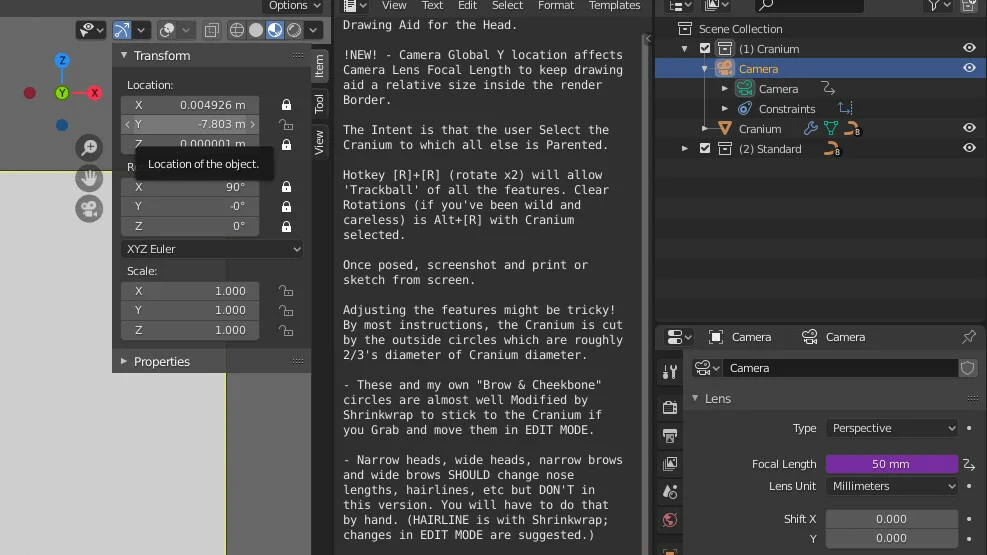Viewport: 987px width, 555px height.
Task: Expand the Properties panel
Action: (x=124, y=361)
